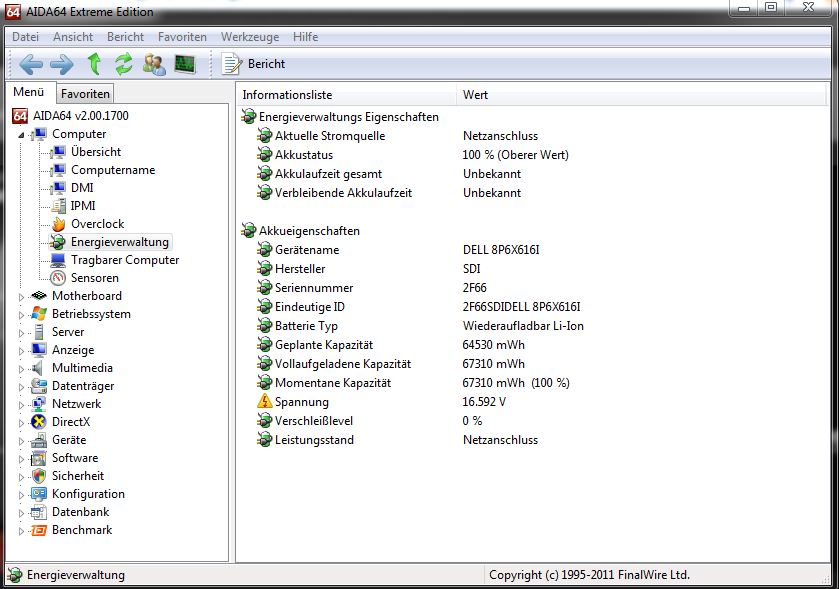Click the Bericht toolbar button label

[x=266, y=64]
